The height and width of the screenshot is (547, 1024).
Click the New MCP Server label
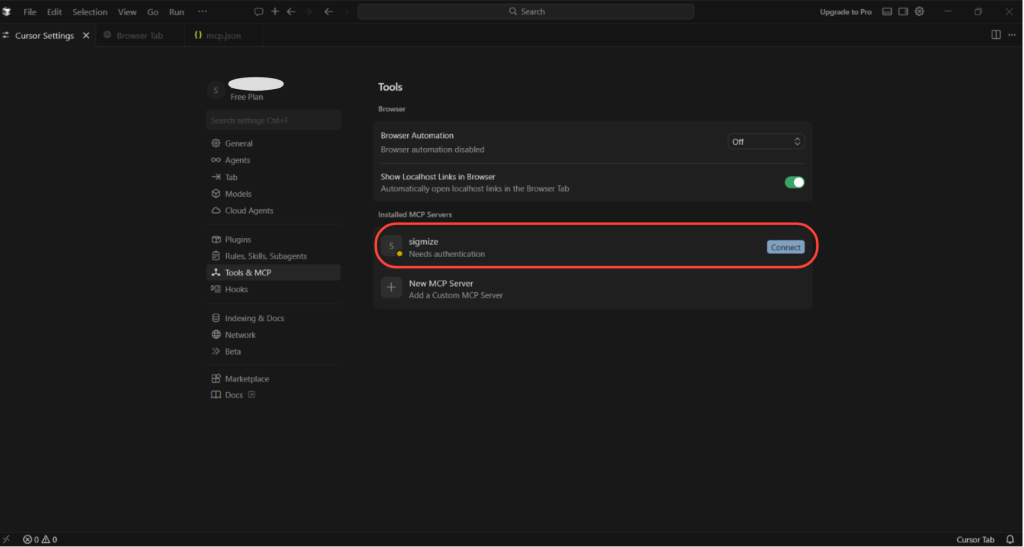point(441,283)
